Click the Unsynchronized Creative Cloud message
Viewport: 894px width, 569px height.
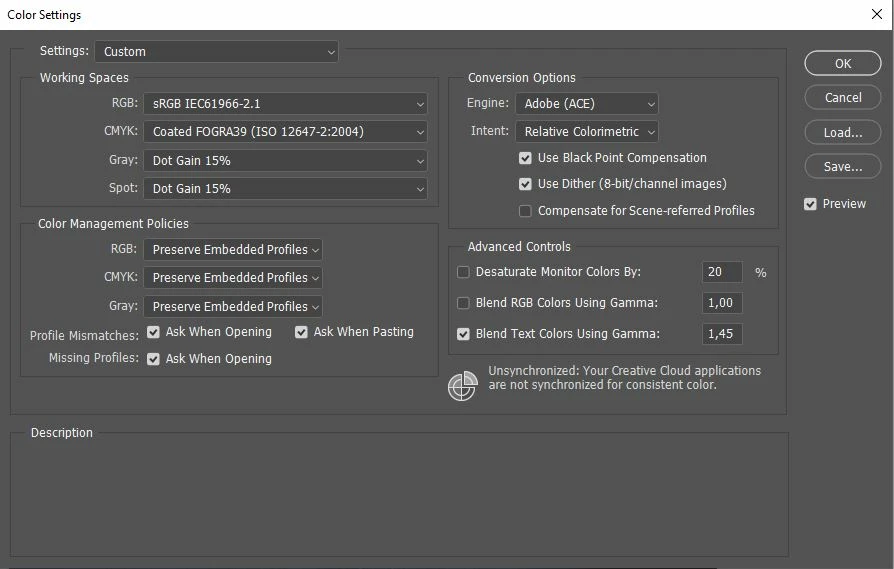[x=624, y=377]
